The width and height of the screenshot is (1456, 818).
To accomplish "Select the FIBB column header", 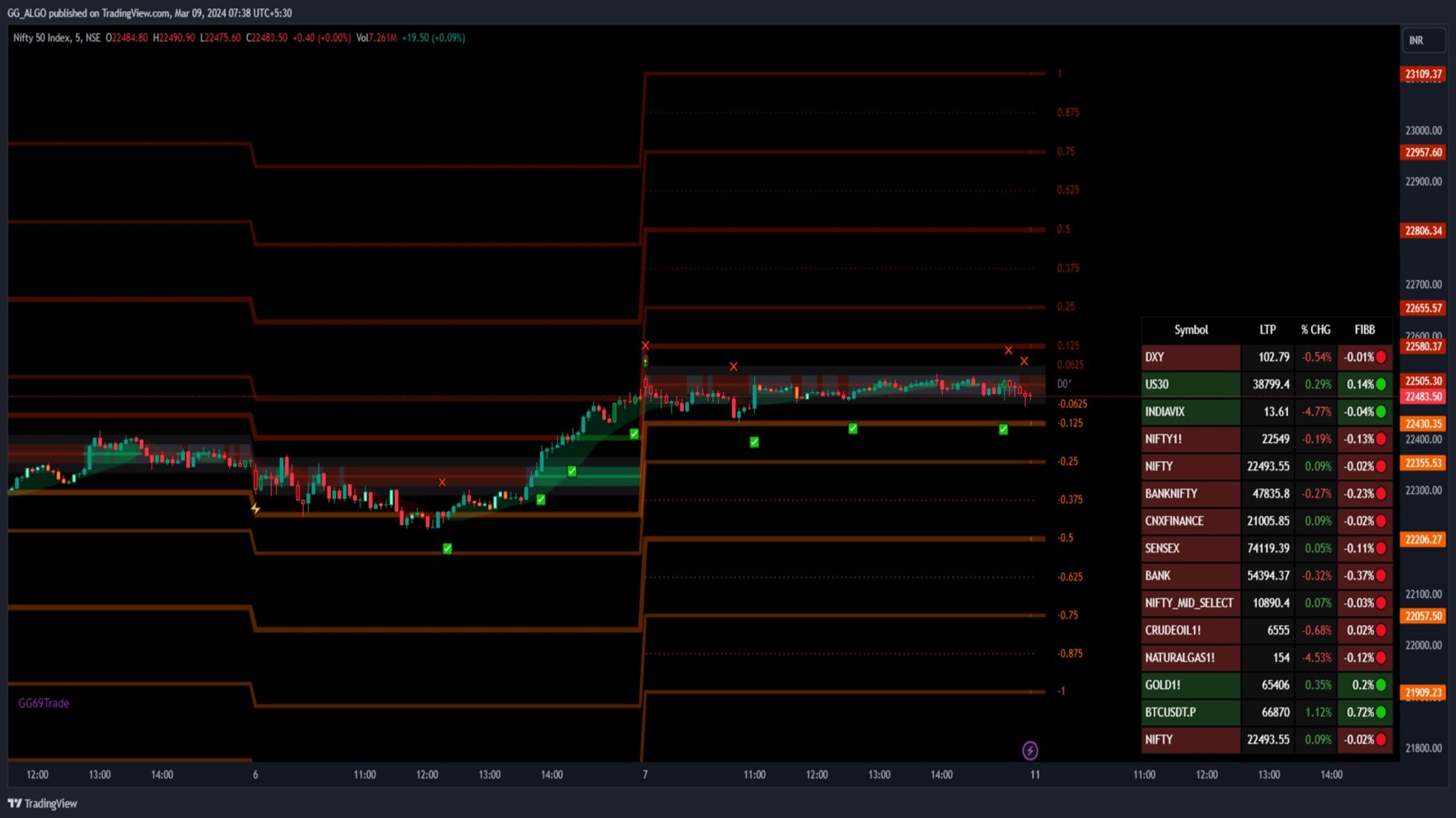I will point(1365,330).
